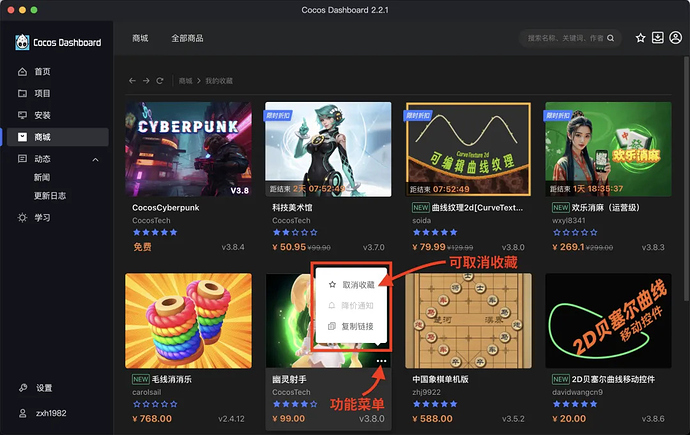This screenshot has width=690, height=435.
Task: Click the vertical scrollbar on right
Action: (x=686, y=178)
